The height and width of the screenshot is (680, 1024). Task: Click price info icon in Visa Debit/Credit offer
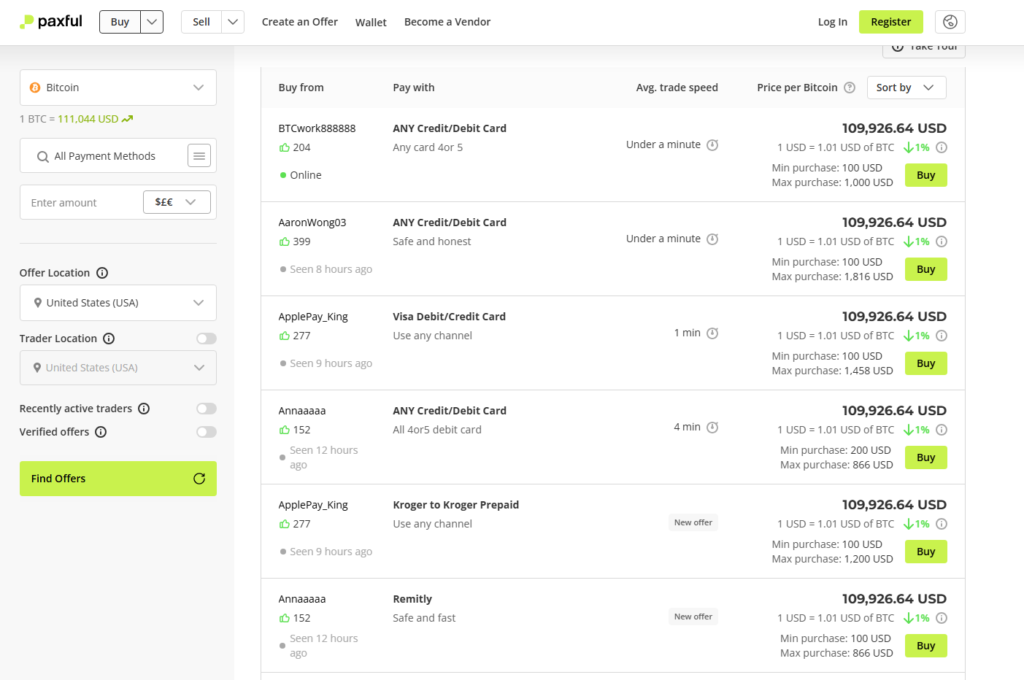(941, 336)
